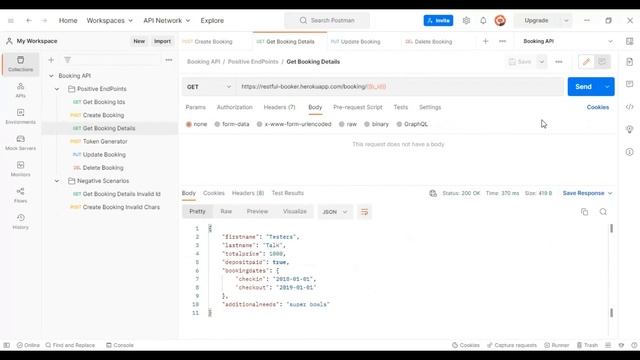The height and width of the screenshot is (360, 640).
Task: Open the collections panel three-dot options
Action: [169, 60]
